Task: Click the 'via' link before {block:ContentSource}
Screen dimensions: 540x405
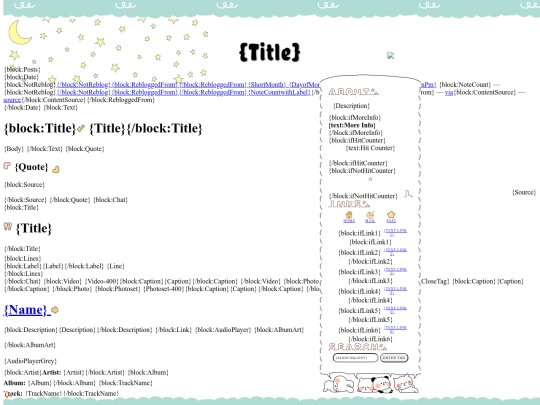Action: point(449,92)
